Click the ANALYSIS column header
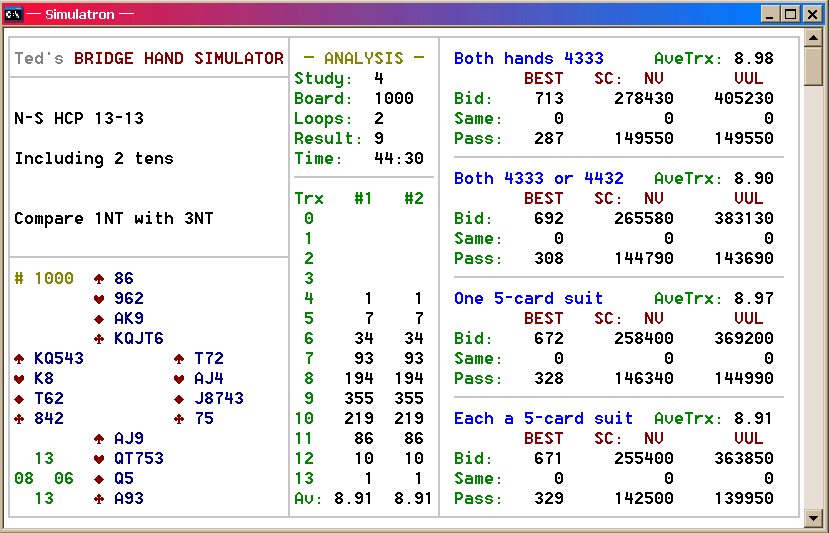 point(363,58)
